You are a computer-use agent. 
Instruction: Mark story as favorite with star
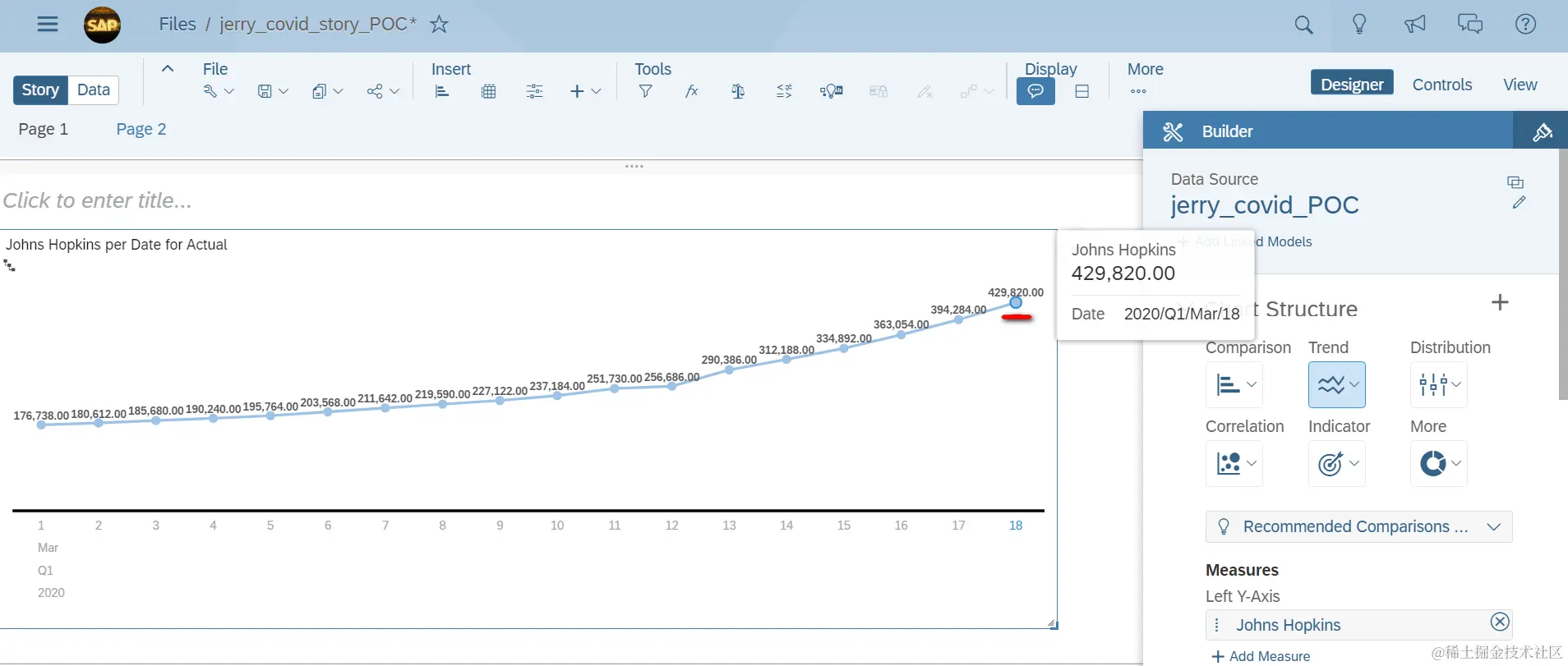point(440,24)
